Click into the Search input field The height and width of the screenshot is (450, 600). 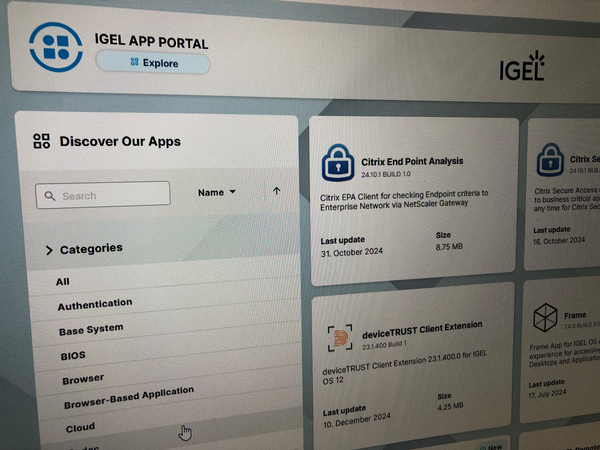click(112, 196)
